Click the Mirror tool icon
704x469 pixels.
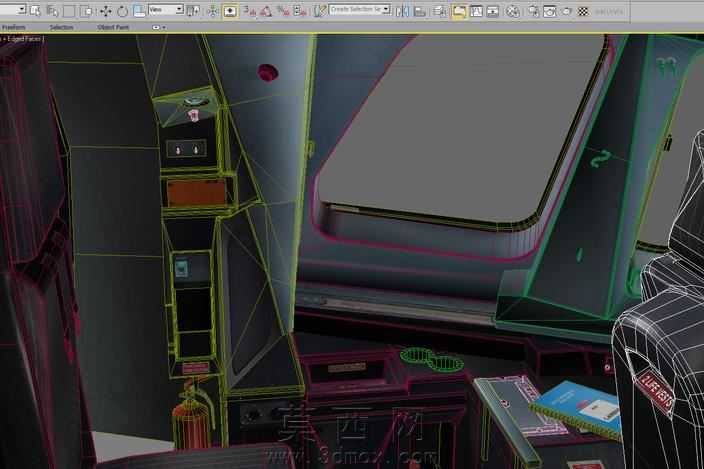(402, 11)
